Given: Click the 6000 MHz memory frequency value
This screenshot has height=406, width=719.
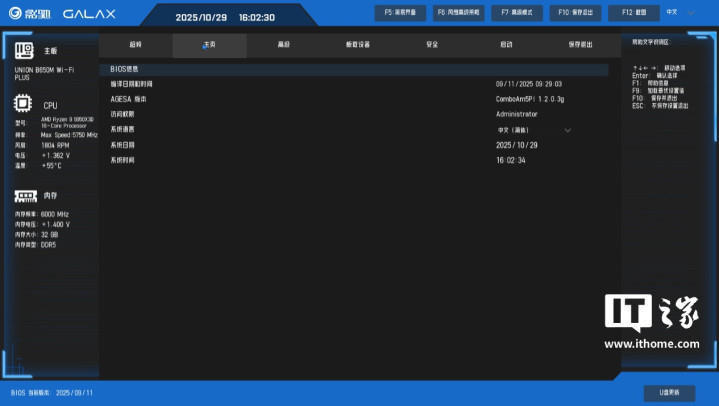Looking at the screenshot, I should [x=55, y=214].
